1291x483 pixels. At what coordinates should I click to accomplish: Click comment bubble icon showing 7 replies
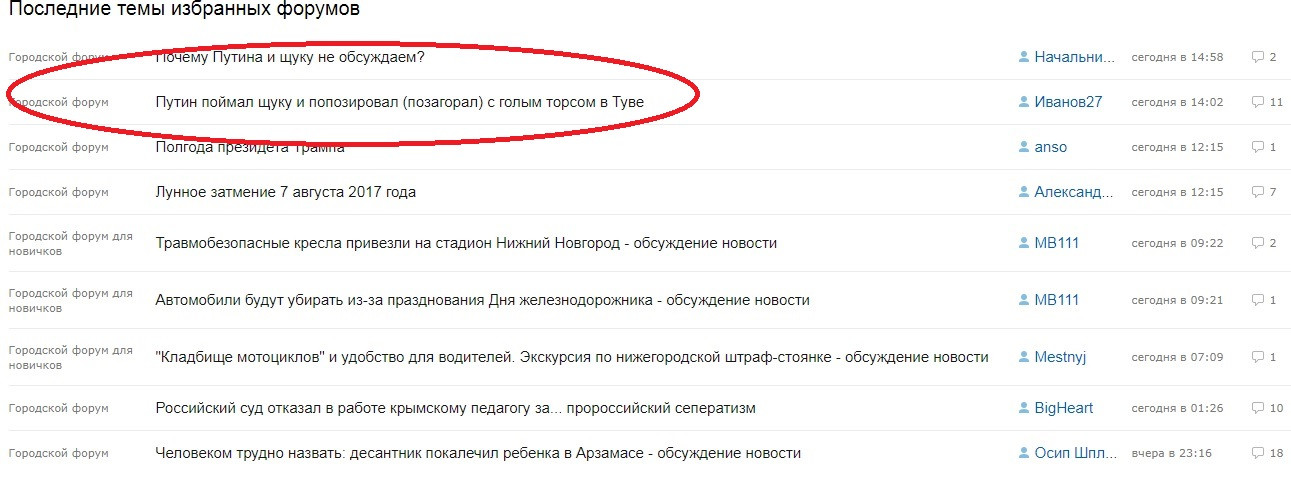[1258, 192]
